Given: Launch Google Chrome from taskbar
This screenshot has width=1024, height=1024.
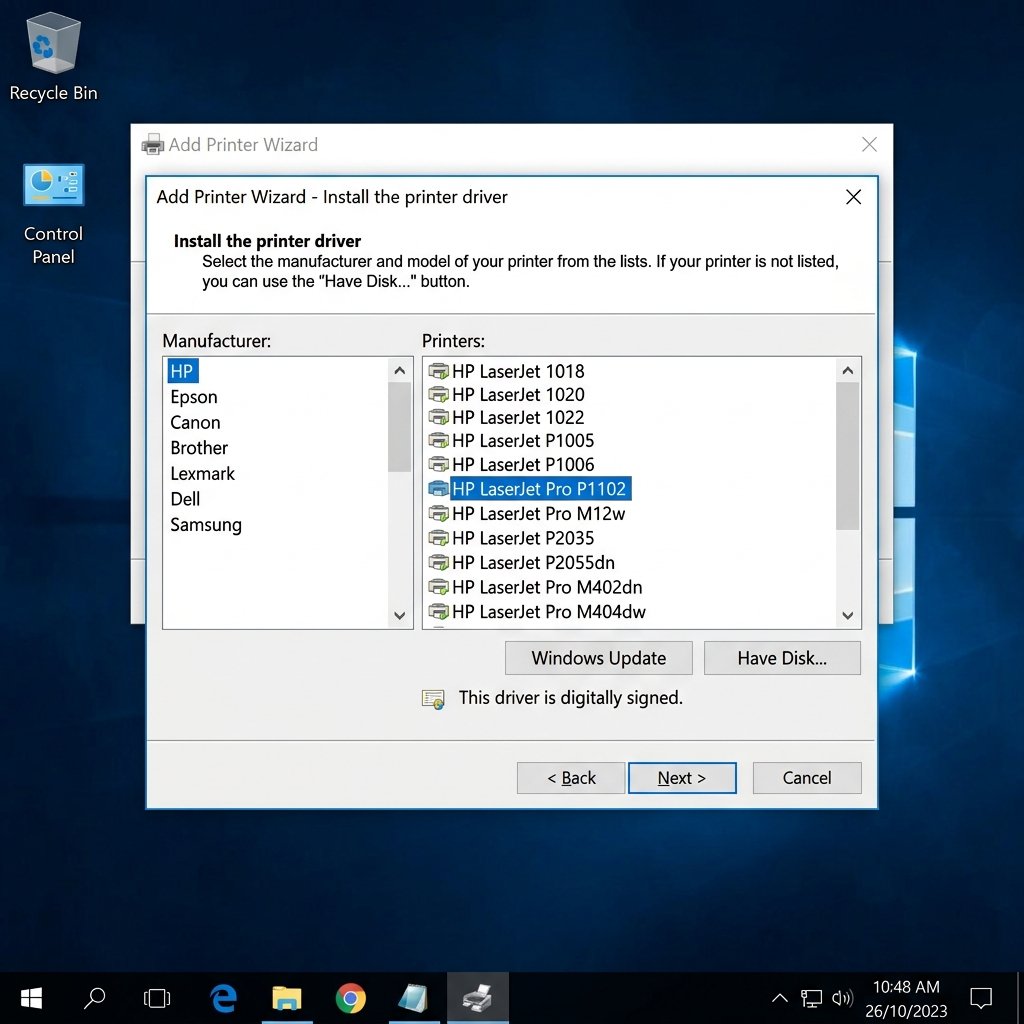Looking at the screenshot, I should pyautogui.click(x=351, y=998).
